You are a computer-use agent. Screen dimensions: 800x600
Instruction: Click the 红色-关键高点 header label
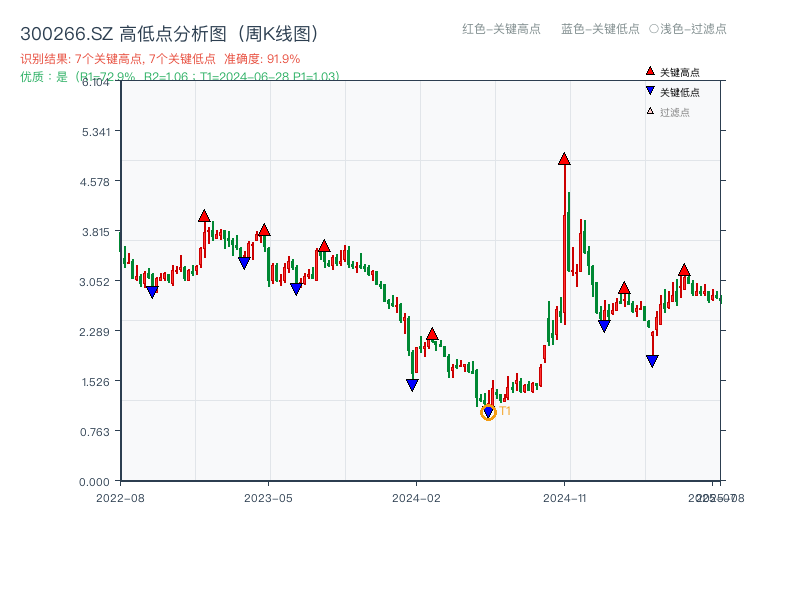pos(501,29)
